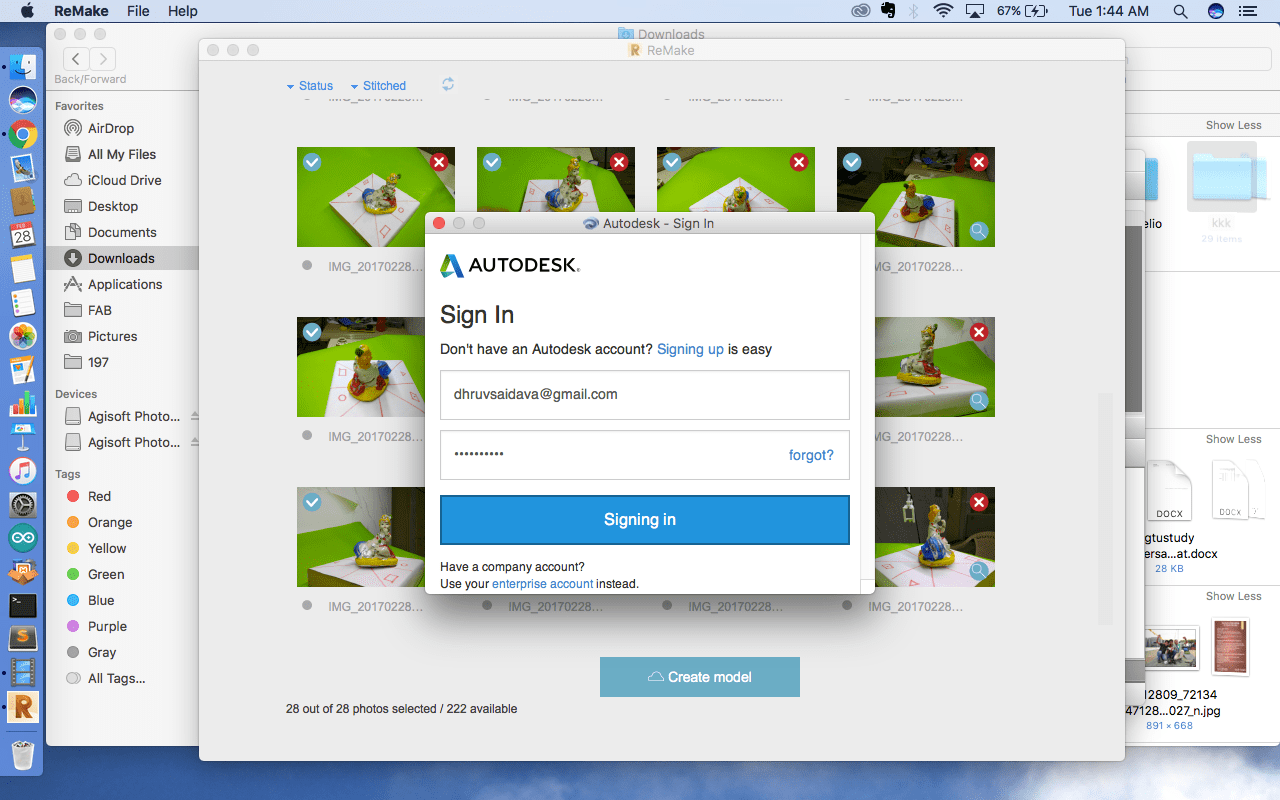The width and height of the screenshot is (1280, 800).
Task: Open Finder from the dock
Action: coord(23,66)
